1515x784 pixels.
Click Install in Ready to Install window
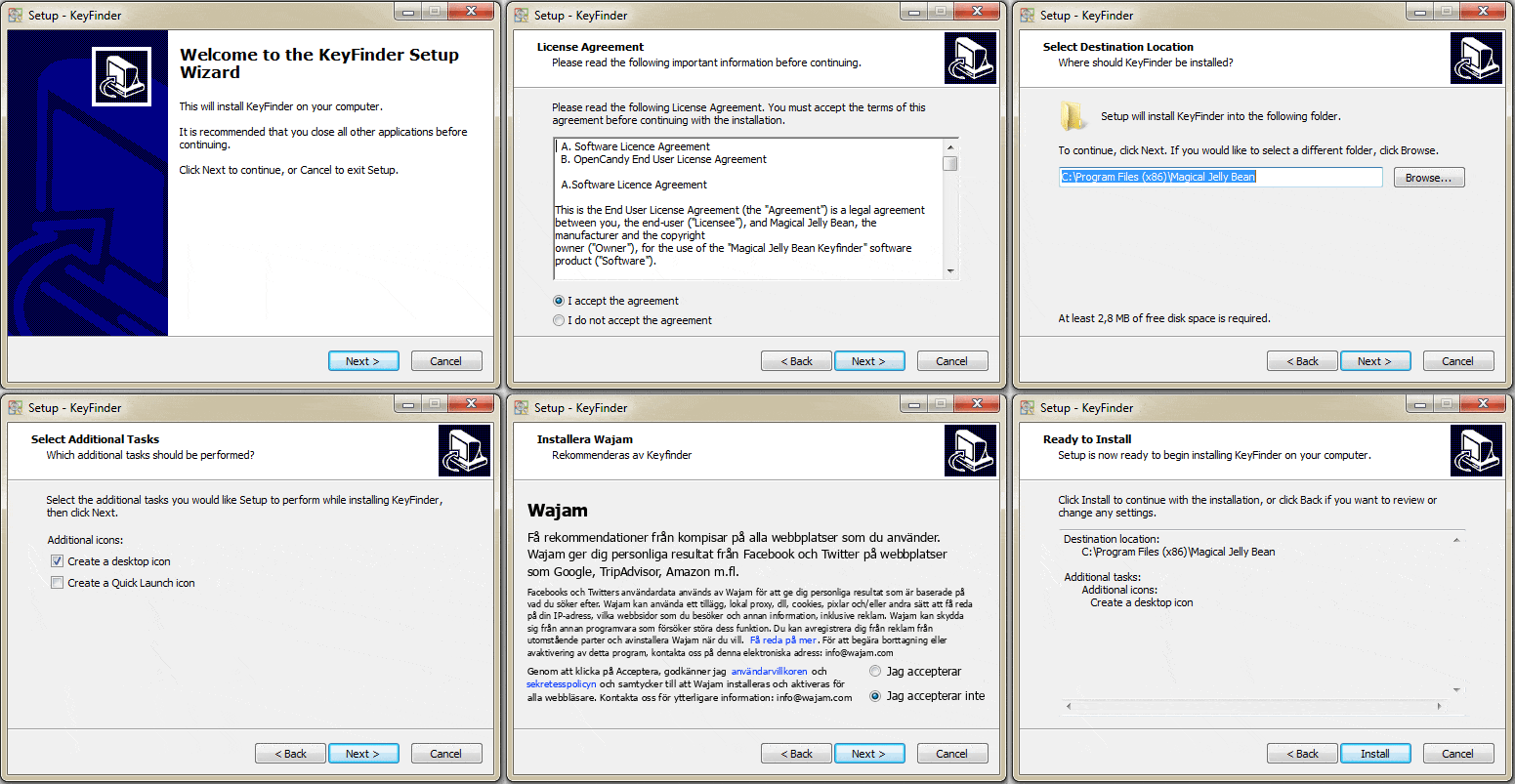1375,753
